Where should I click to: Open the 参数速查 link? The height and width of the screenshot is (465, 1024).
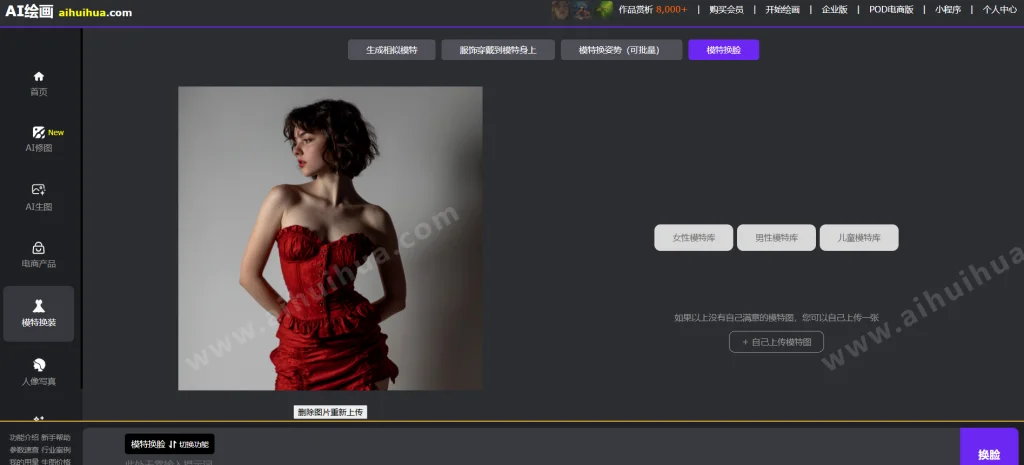24,450
